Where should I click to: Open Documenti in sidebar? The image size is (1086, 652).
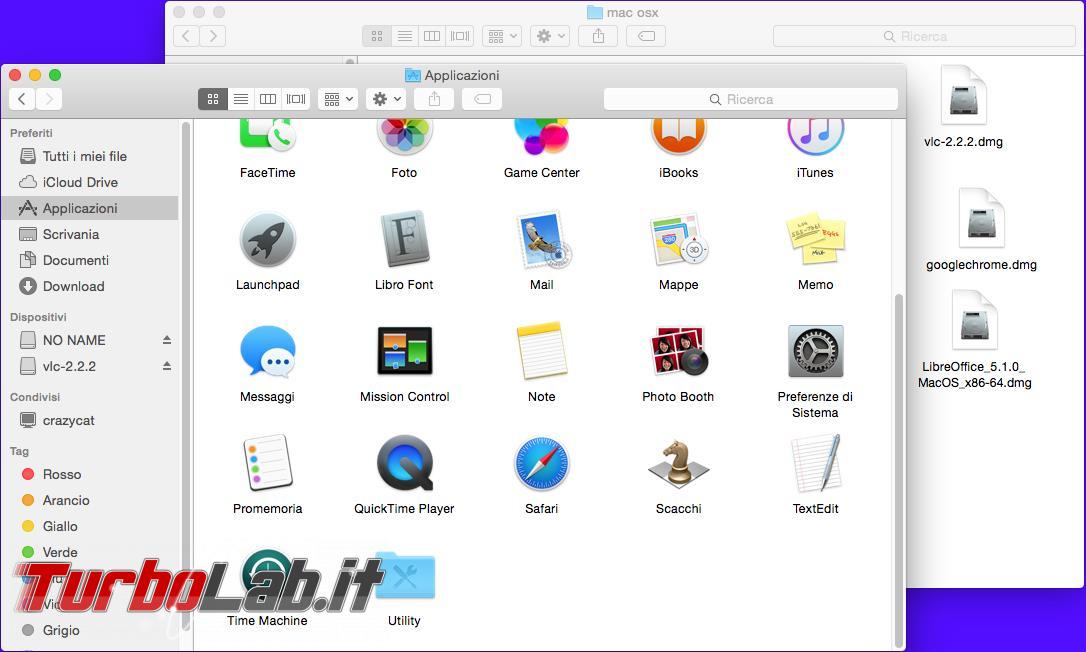click(x=90, y=261)
